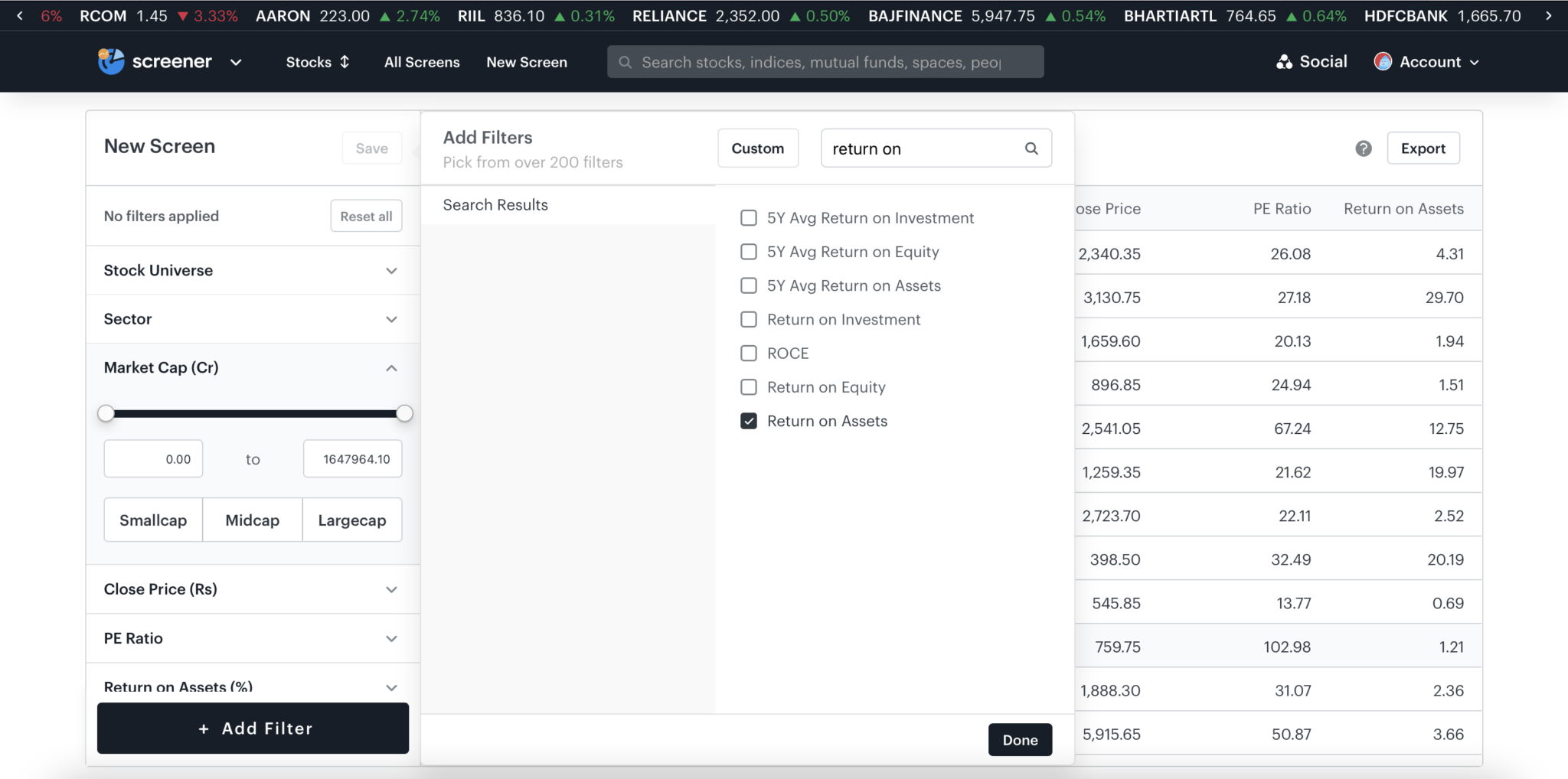Image resolution: width=1568 pixels, height=779 pixels.
Task: Uncheck the Return on Assets filter
Action: click(747, 420)
